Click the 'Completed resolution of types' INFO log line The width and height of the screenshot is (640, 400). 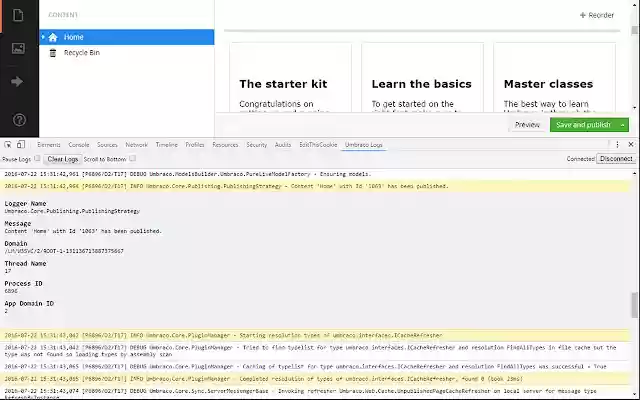(316, 379)
